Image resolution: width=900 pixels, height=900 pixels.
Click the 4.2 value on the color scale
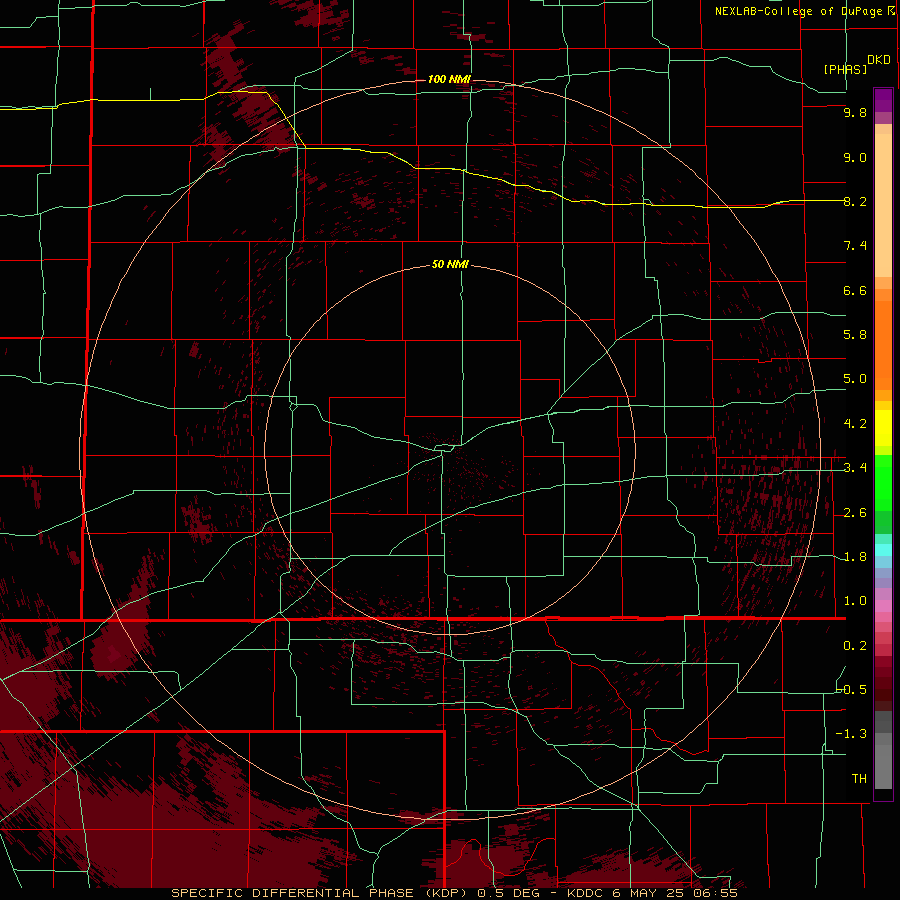tap(855, 424)
